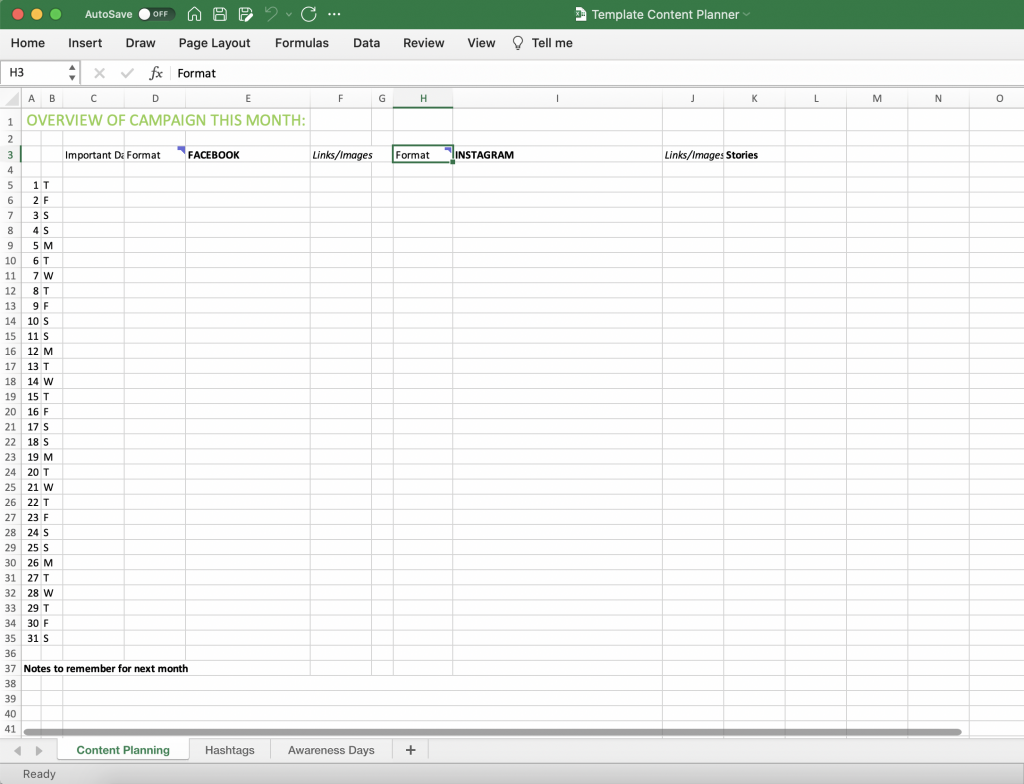
Task: Select row 3 header
Action: tap(10, 155)
